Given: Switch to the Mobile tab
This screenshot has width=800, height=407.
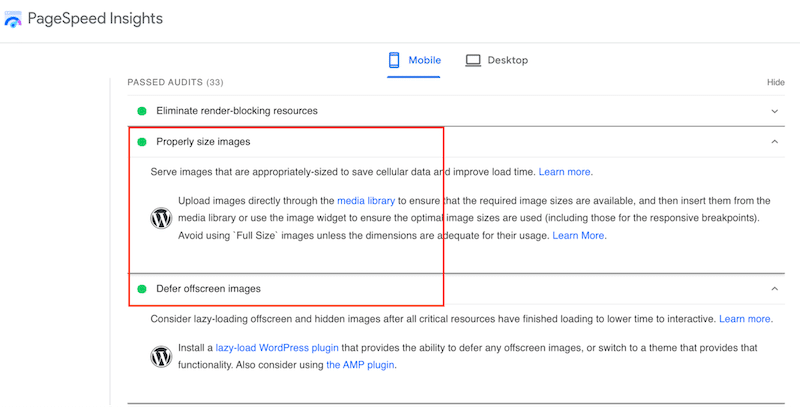Looking at the screenshot, I should pos(414,60).
